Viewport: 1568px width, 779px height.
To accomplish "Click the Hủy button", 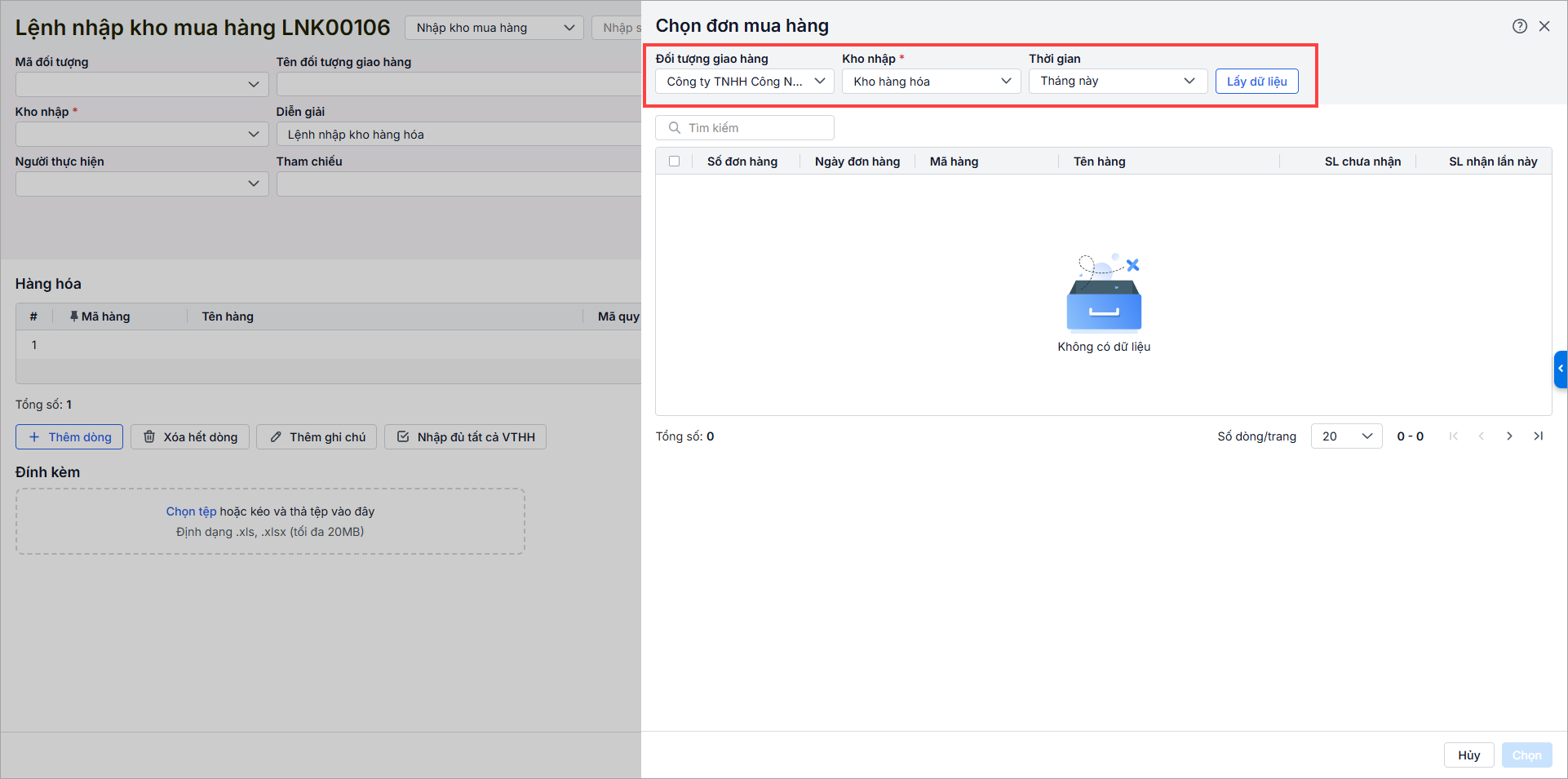I will (1468, 755).
